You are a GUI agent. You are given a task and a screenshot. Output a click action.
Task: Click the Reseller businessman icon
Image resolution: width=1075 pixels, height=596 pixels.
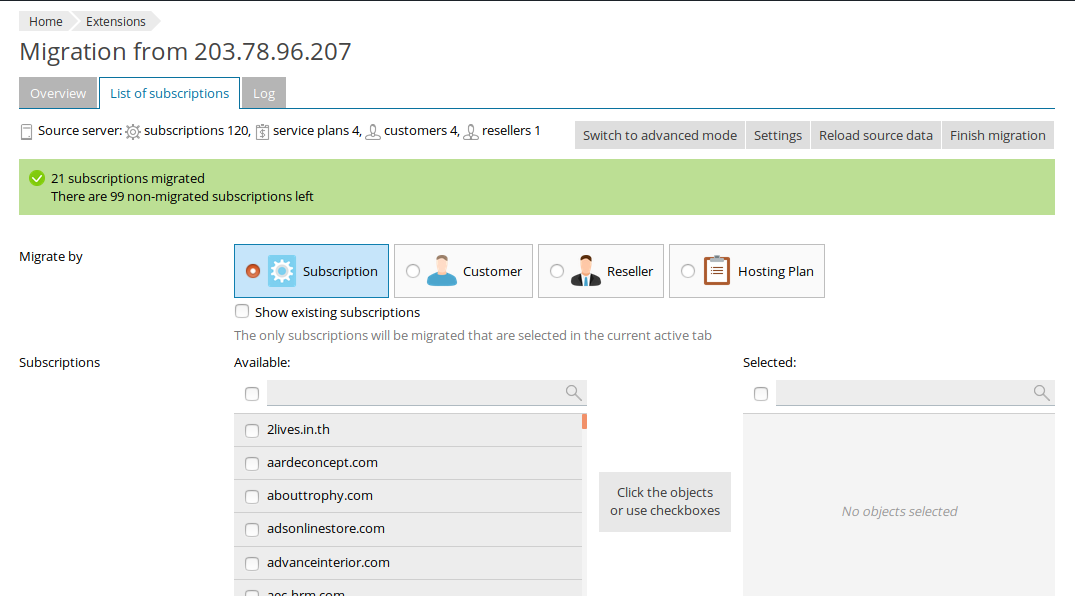click(x=586, y=271)
